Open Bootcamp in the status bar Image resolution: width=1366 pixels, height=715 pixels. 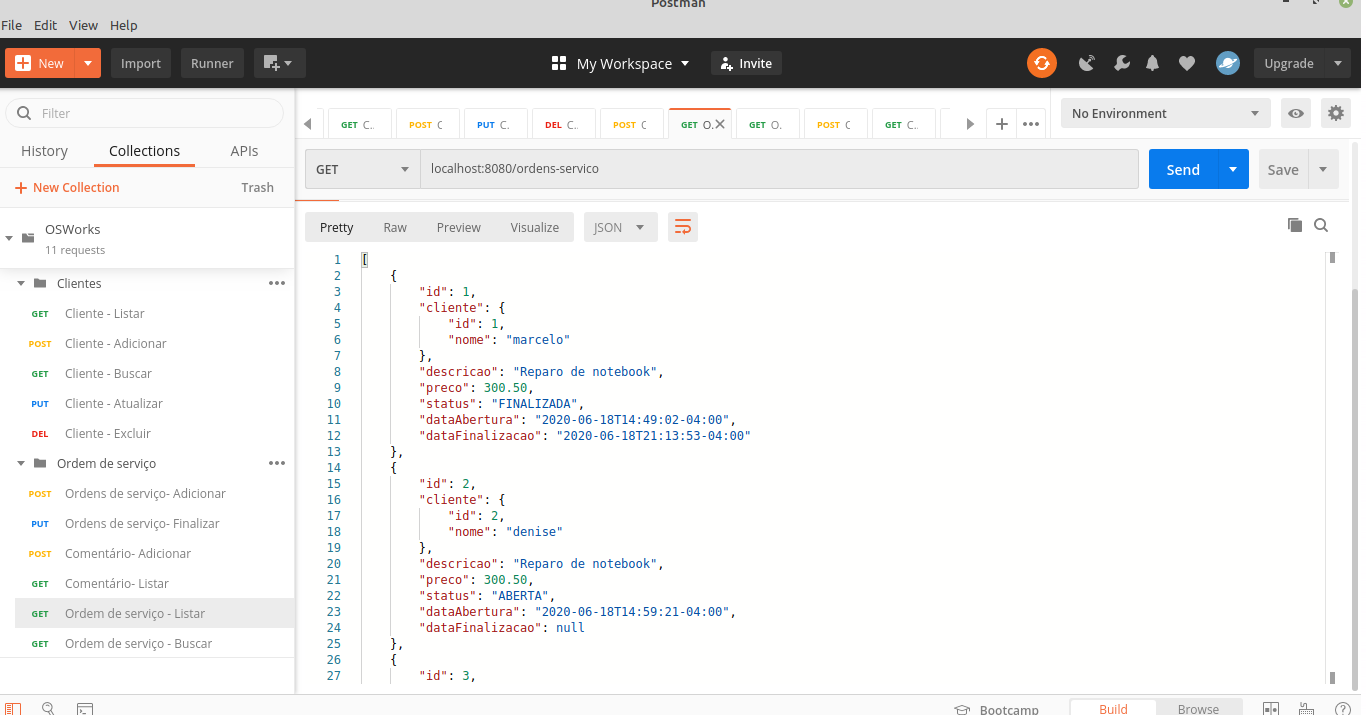[x=996, y=709]
